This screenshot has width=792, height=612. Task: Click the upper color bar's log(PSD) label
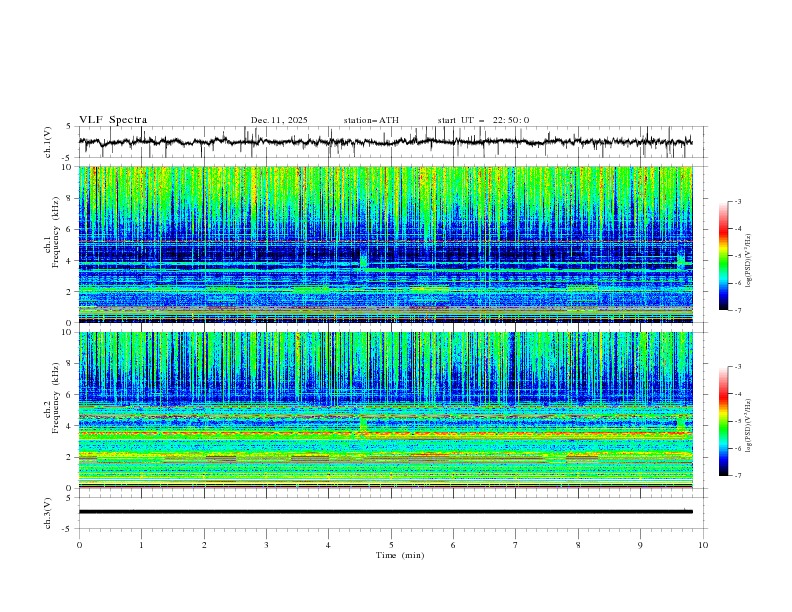pyautogui.click(x=748, y=261)
